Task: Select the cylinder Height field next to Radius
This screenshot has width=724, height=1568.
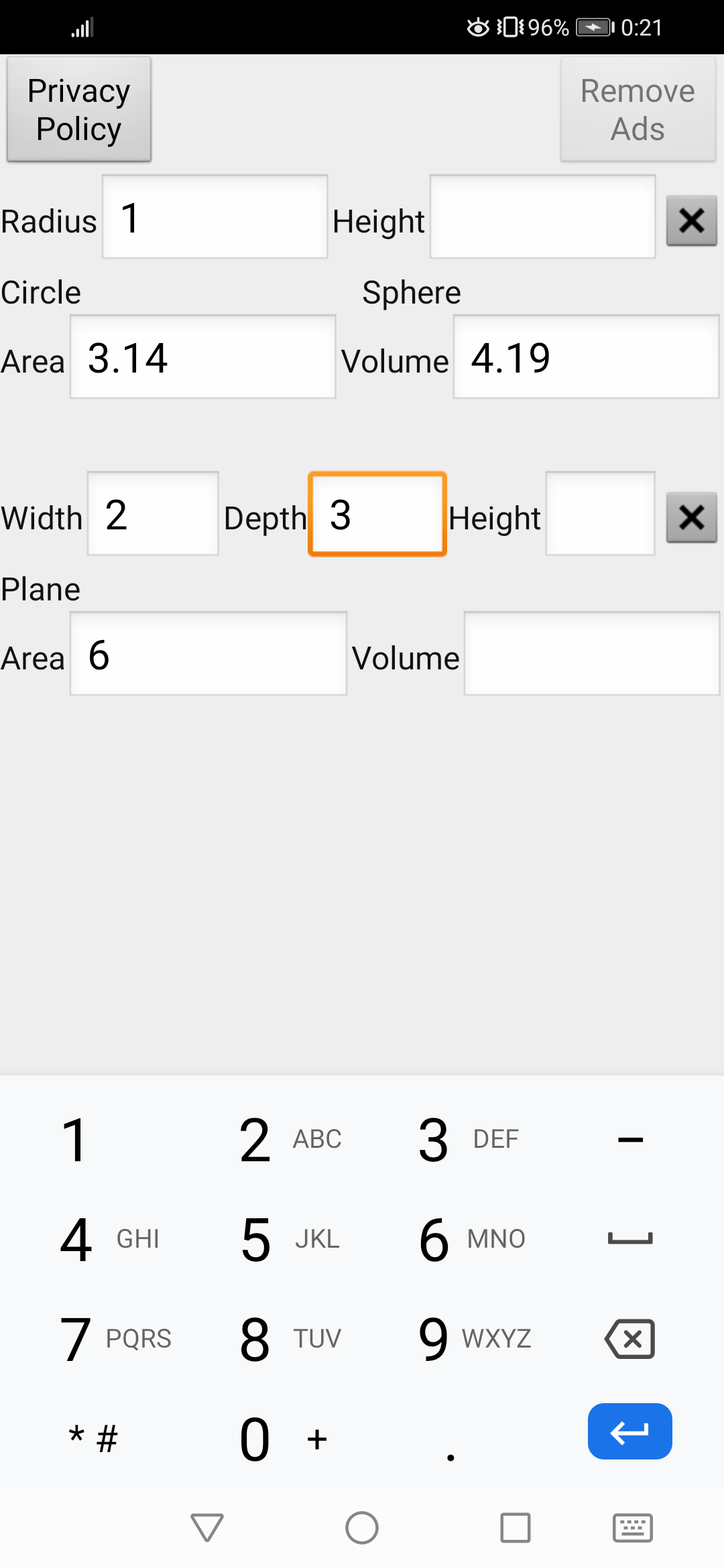Action: tap(542, 217)
